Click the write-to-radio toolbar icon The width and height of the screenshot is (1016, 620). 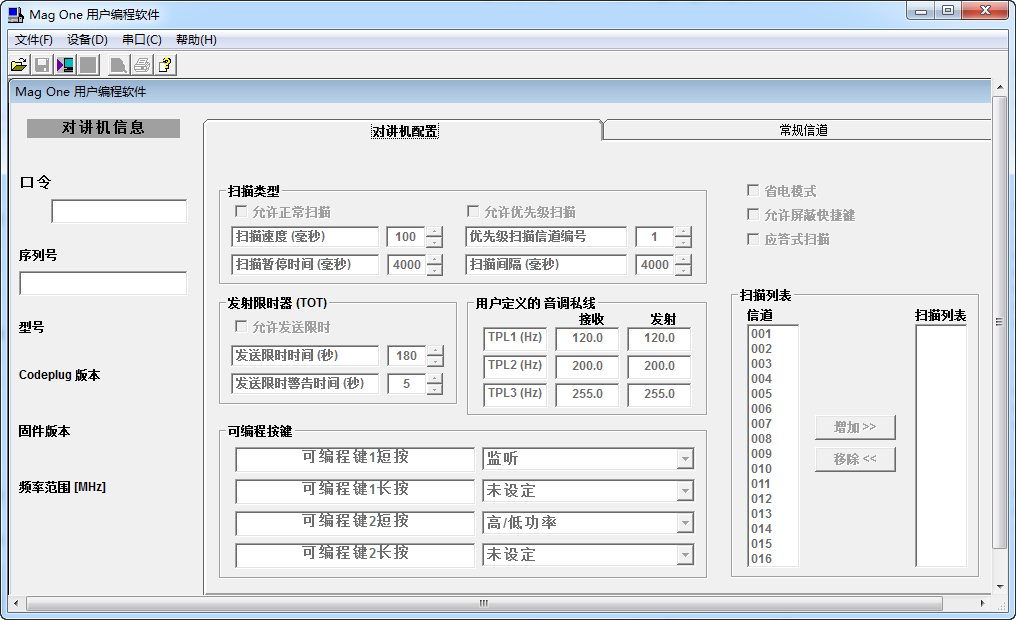pos(87,64)
